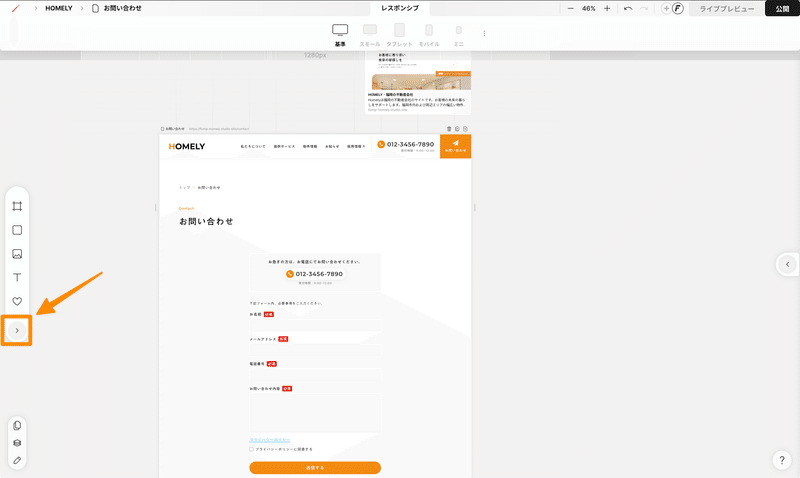Select the heart Icon tool

pyautogui.click(x=17, y=301)
